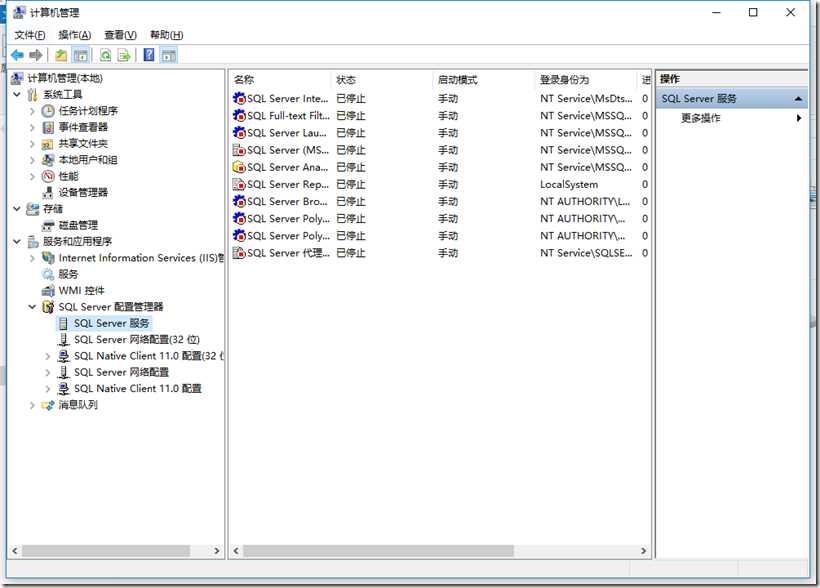Viewport: 820px width, 588px height.
Task: Click the Export list toolbar icon
Action: coord(124,55)
